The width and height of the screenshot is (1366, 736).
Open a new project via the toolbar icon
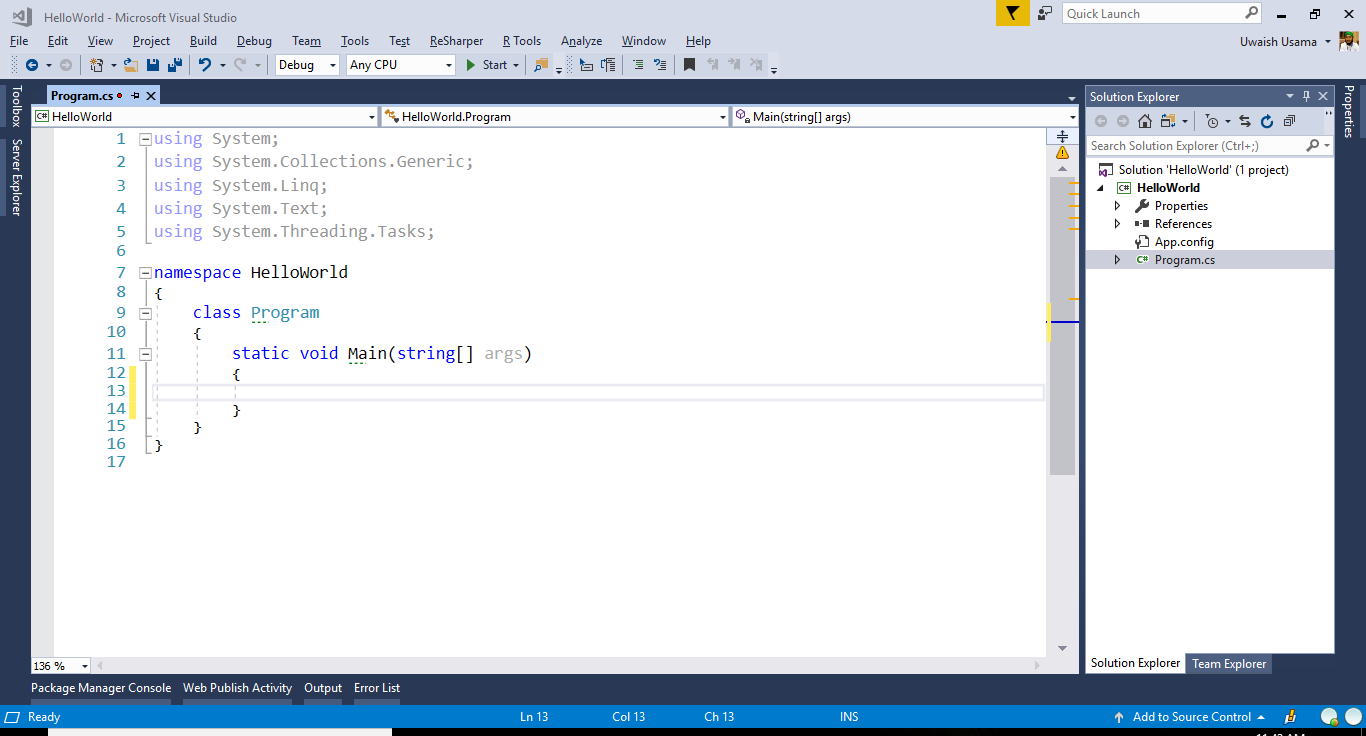click(x=97, y=63)
